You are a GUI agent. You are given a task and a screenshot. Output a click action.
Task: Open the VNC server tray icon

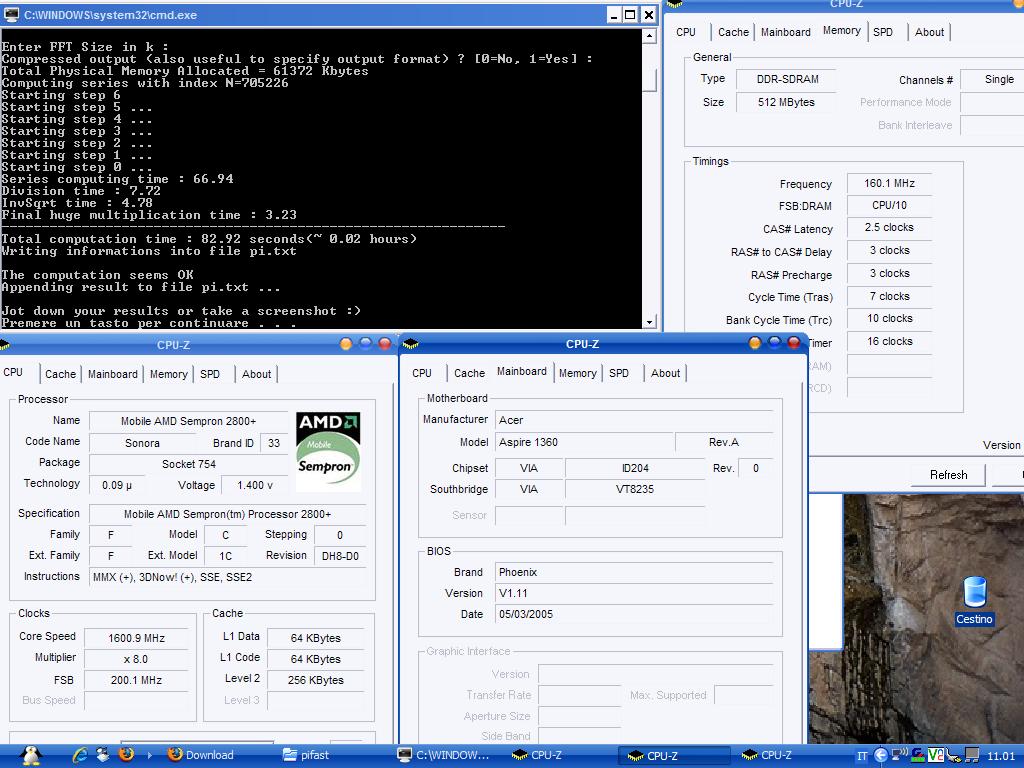(x=936, y=755)
